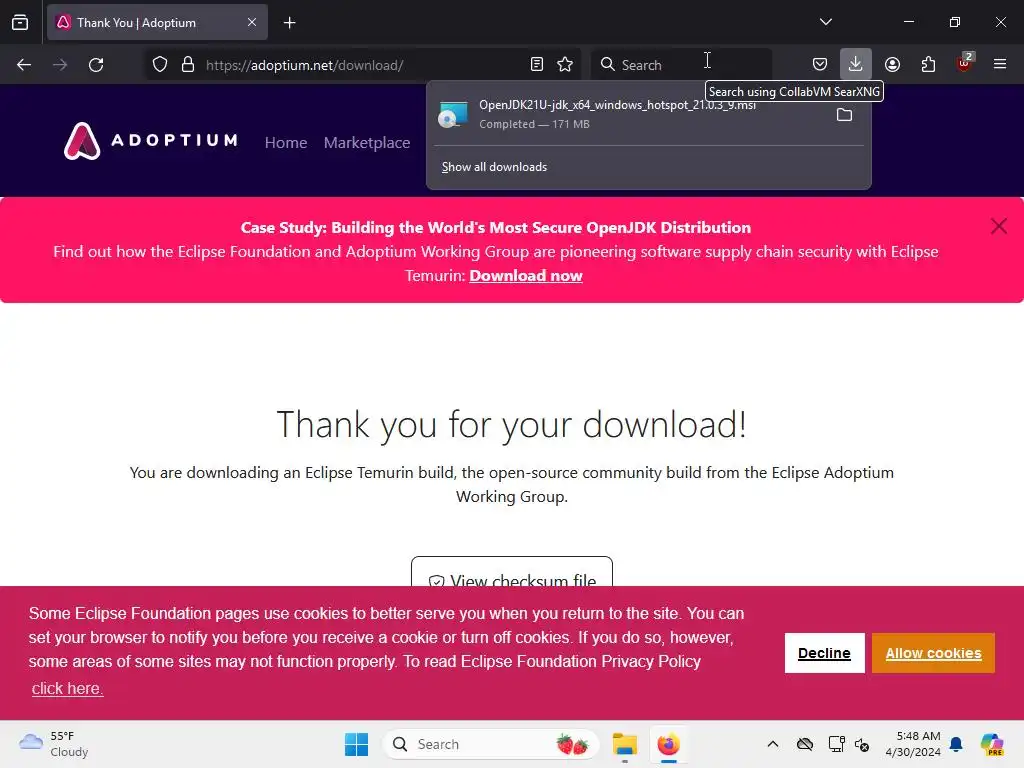Open the Home nav link
Viewport: 1024px width, 768px height.
pos(286,142)
